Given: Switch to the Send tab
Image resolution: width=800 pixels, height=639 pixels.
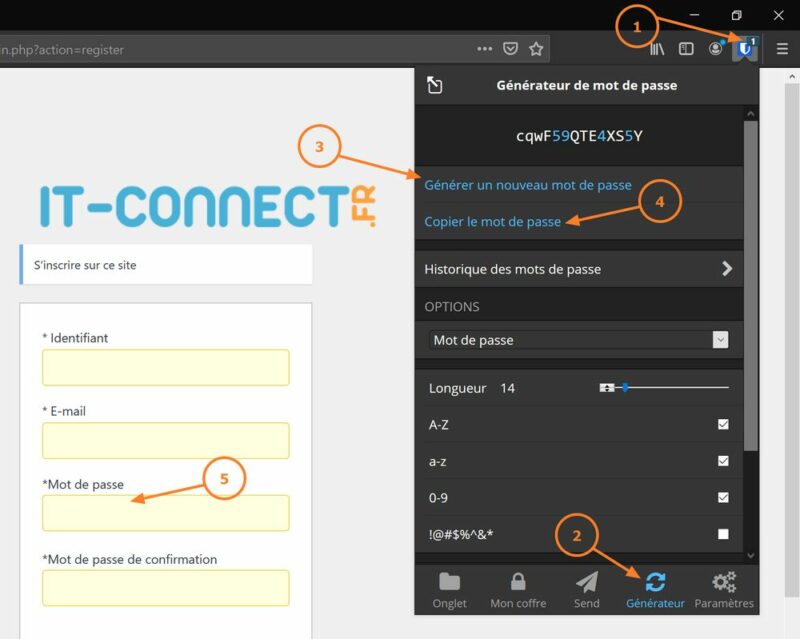Looking at the screenshot, I should (x=587, y=590).
